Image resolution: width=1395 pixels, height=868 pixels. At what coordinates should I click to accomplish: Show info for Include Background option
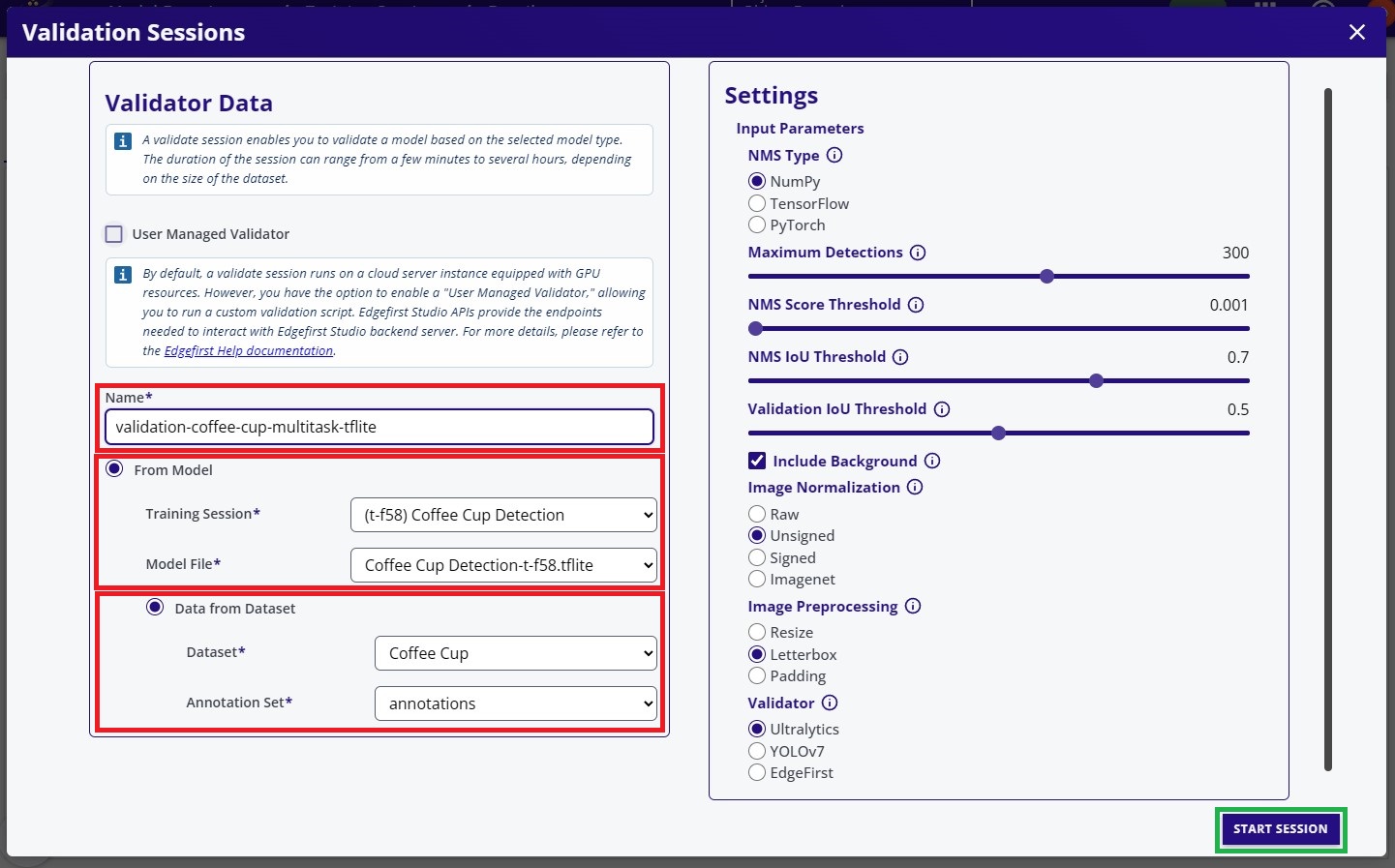point(932,461)
